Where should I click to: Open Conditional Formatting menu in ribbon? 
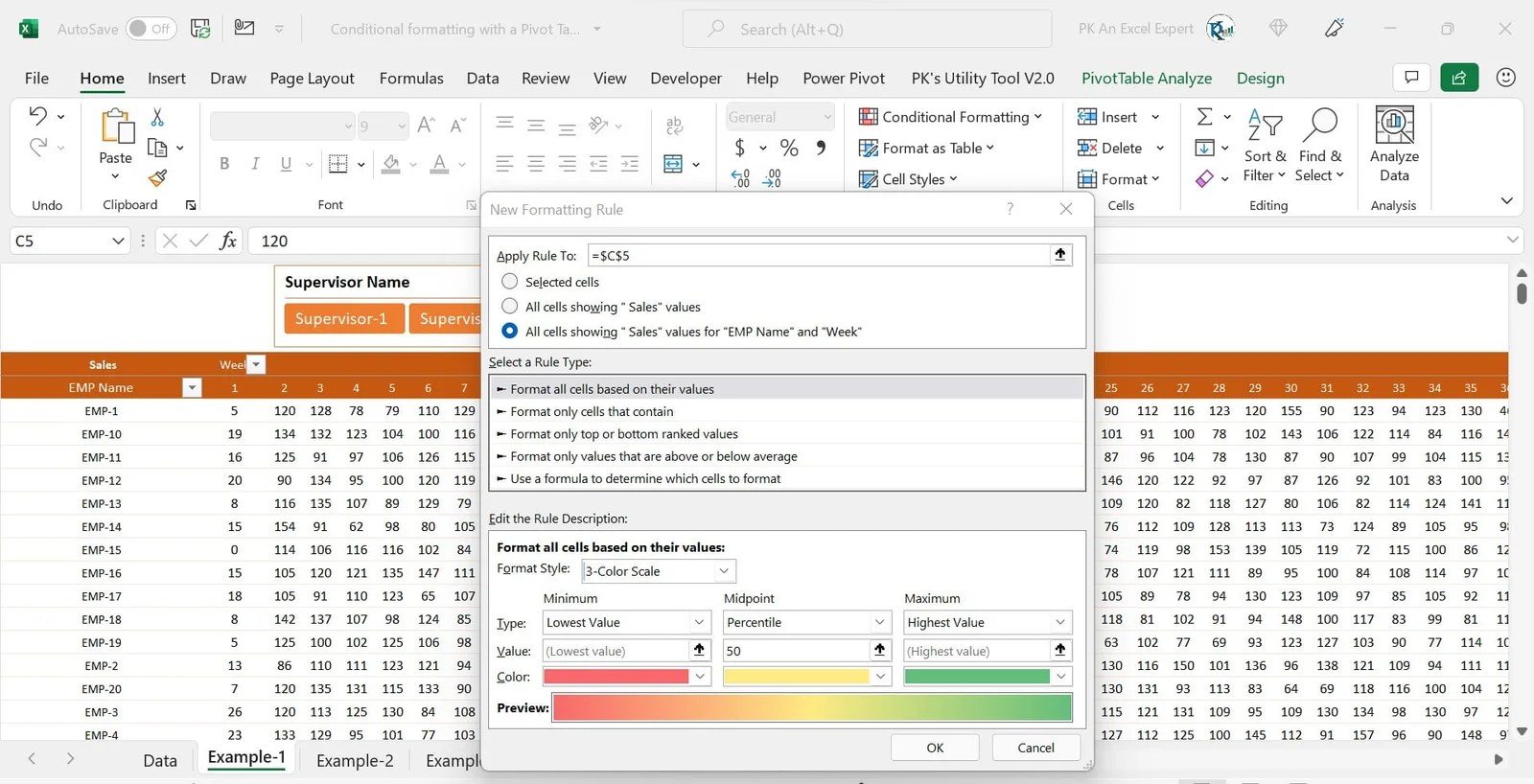(x=950, y=117)
